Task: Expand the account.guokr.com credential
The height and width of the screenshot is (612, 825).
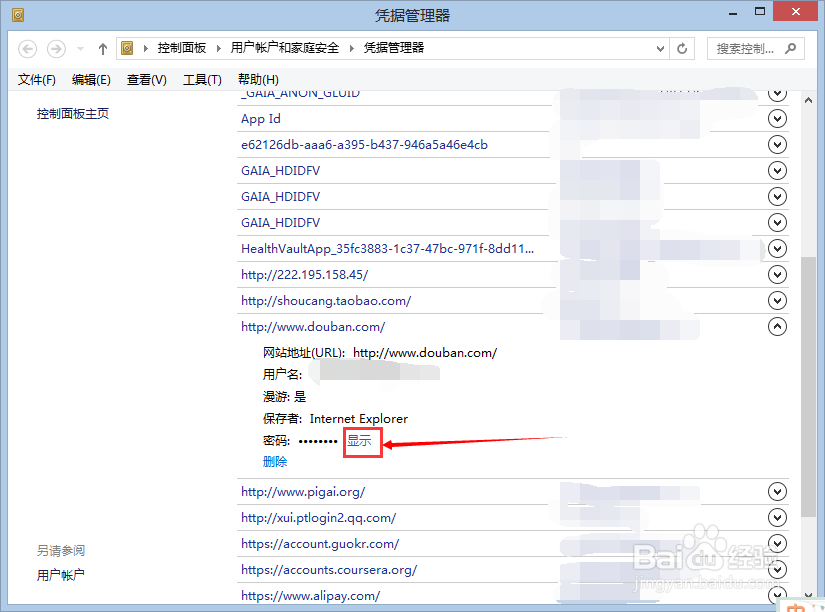Action: 777,544
